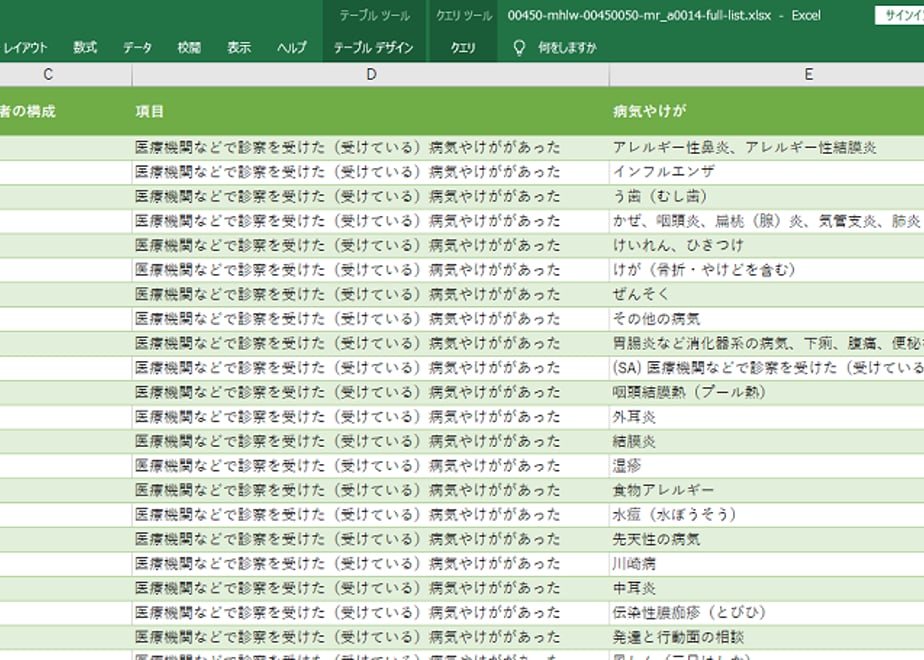Click the 病気やけが table header cell
The image size is (924, 660).
[x=767, y=111]
